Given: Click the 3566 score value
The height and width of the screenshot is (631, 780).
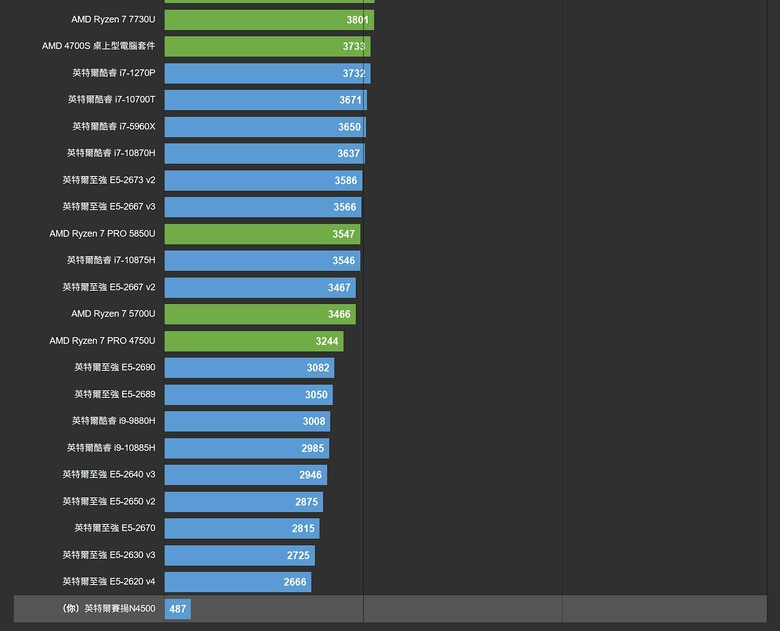Looking at the screenshot, I should [345, 207].
